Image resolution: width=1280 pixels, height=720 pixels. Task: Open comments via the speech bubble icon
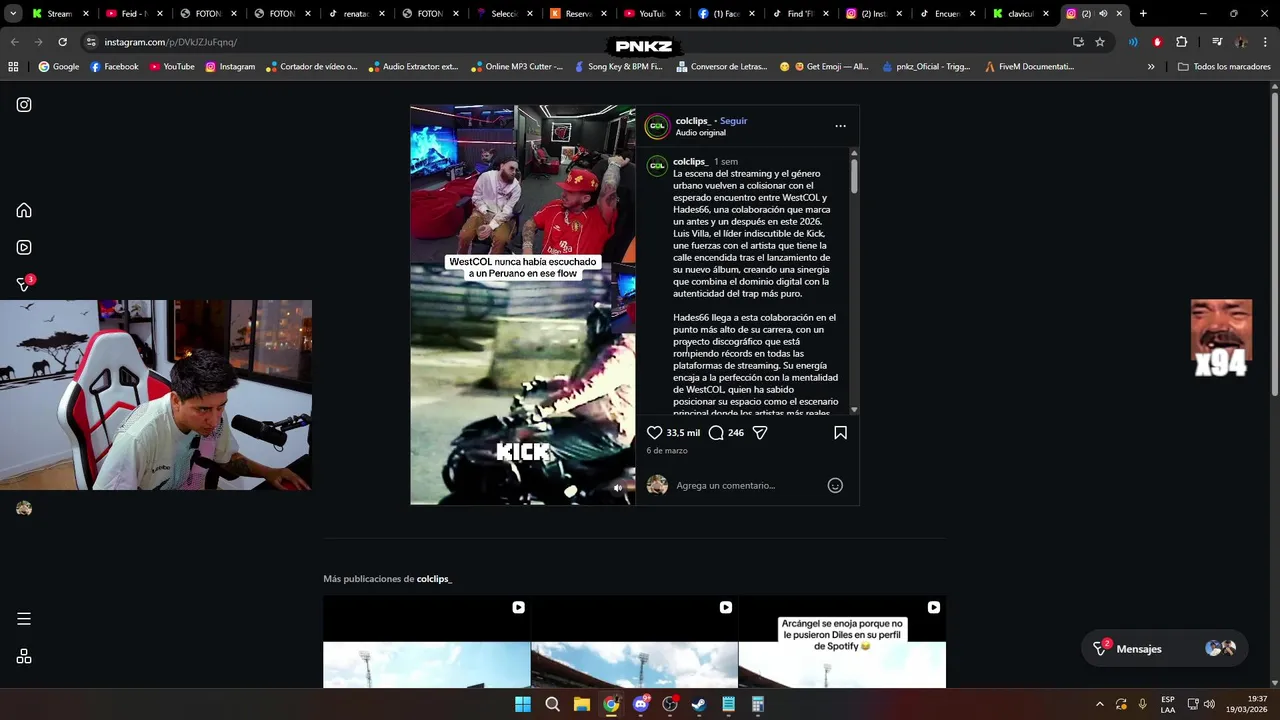click(x=716, y=433)
